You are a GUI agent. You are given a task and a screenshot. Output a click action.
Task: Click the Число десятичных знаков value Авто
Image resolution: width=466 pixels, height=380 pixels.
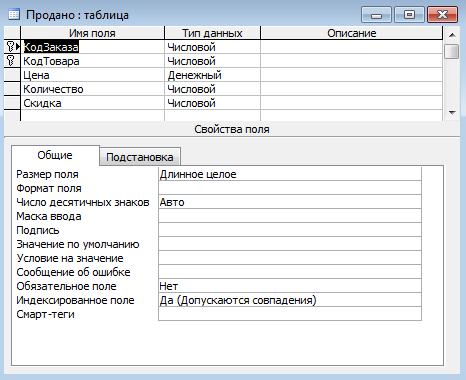tap(290, 202)
